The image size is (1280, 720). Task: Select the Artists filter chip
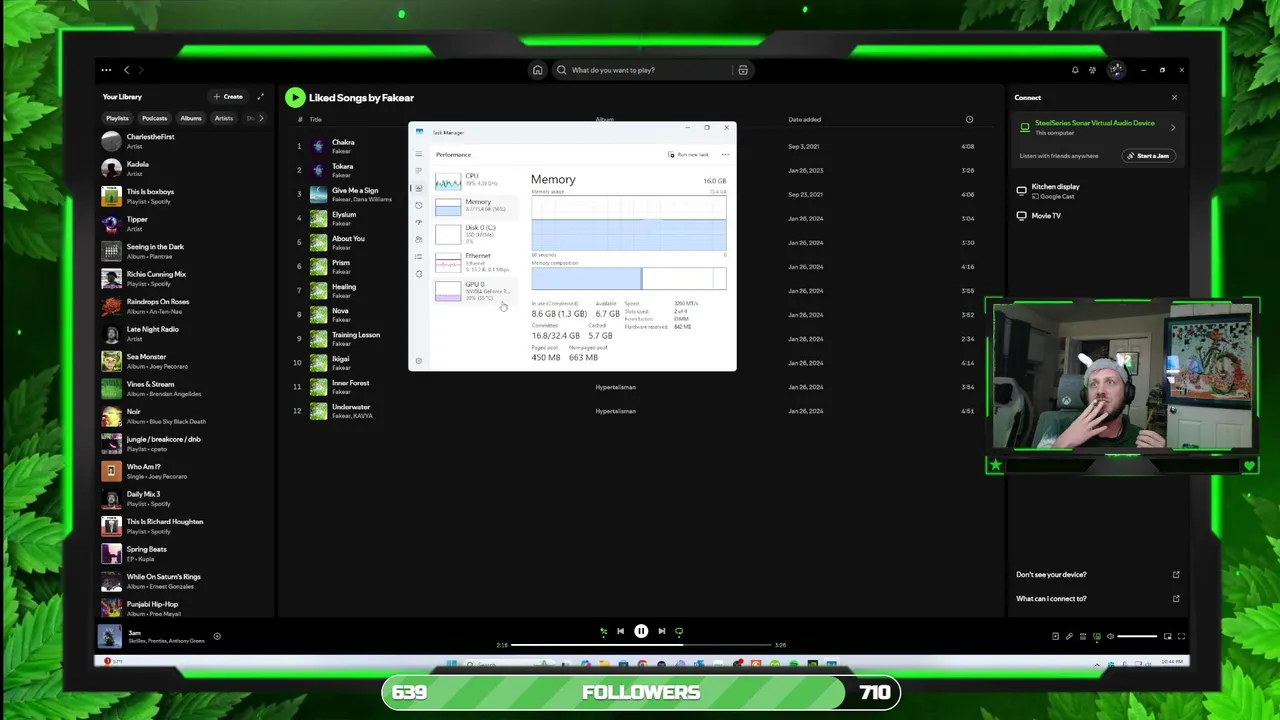pos(224,118)
